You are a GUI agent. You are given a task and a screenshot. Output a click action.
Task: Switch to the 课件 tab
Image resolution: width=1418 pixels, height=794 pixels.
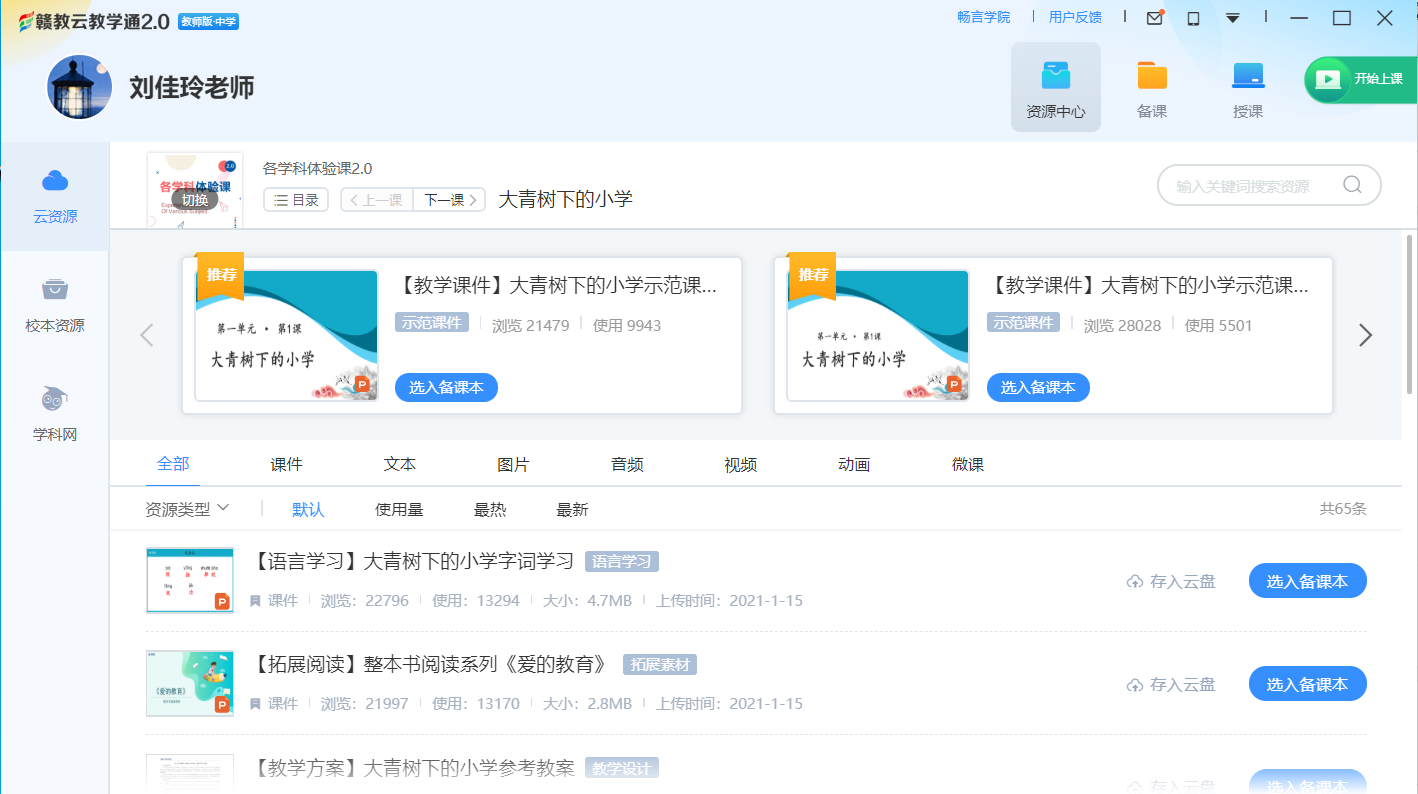(286, 465)
